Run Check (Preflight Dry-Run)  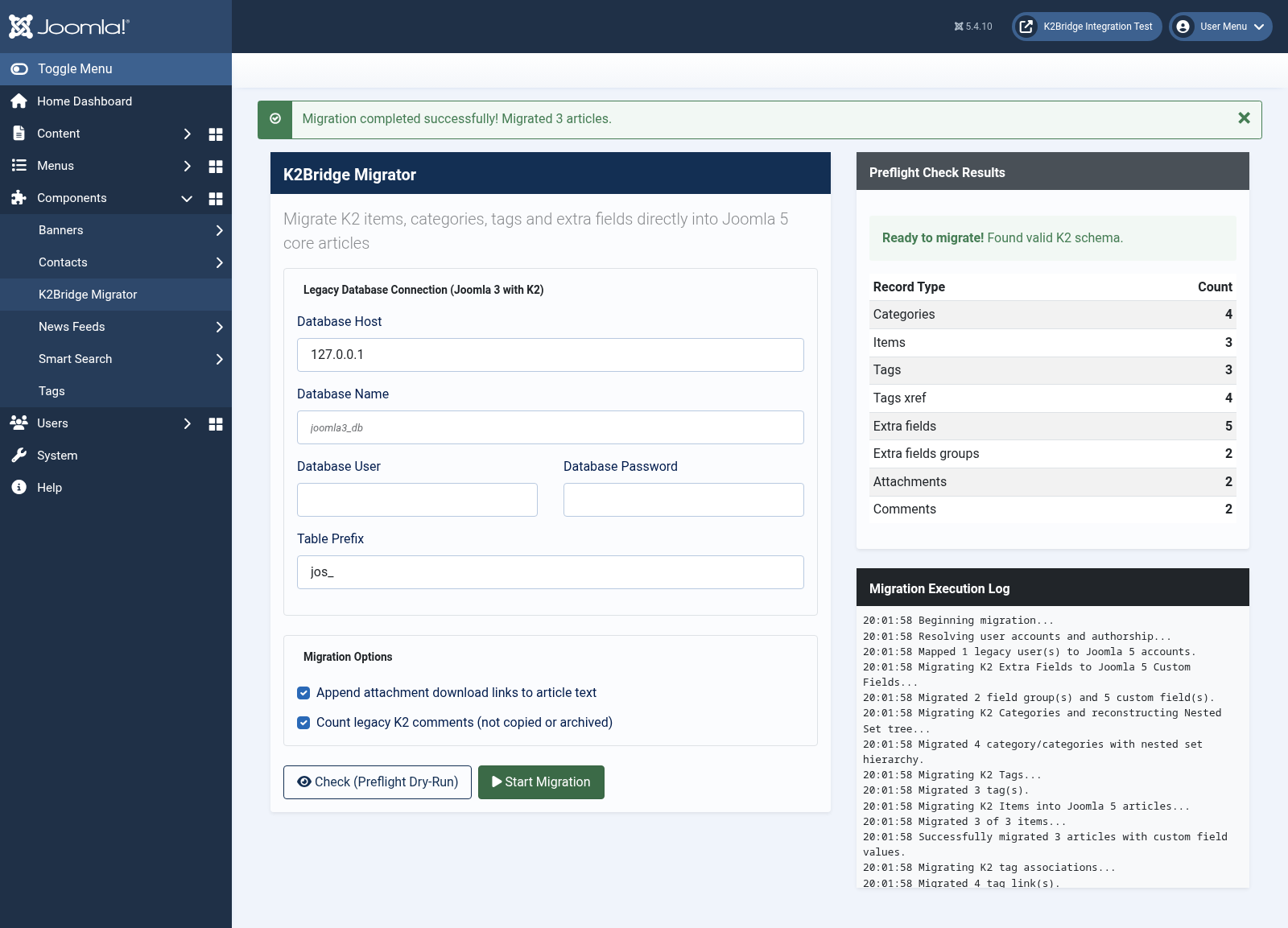tap(378, 782)
